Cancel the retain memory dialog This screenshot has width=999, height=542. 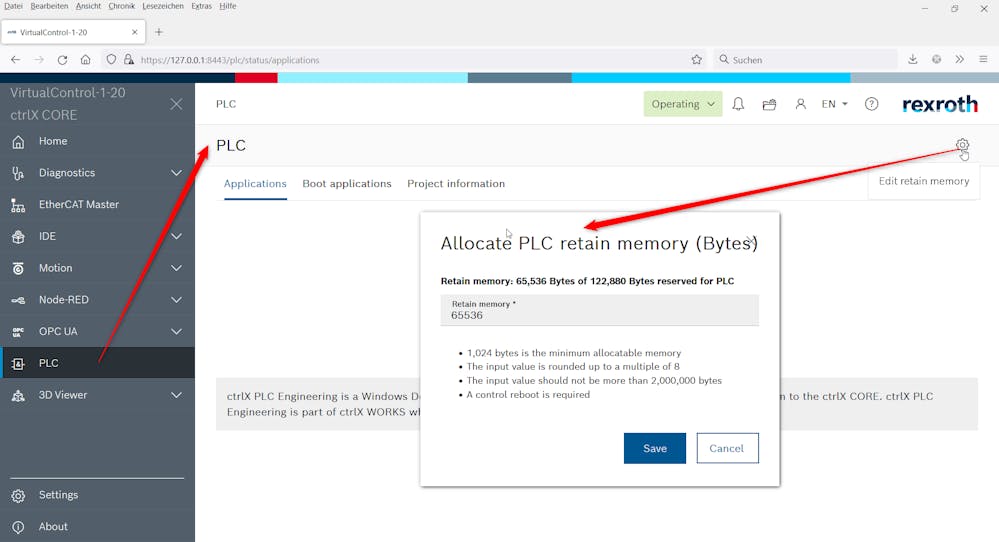(x=727, y=448)
